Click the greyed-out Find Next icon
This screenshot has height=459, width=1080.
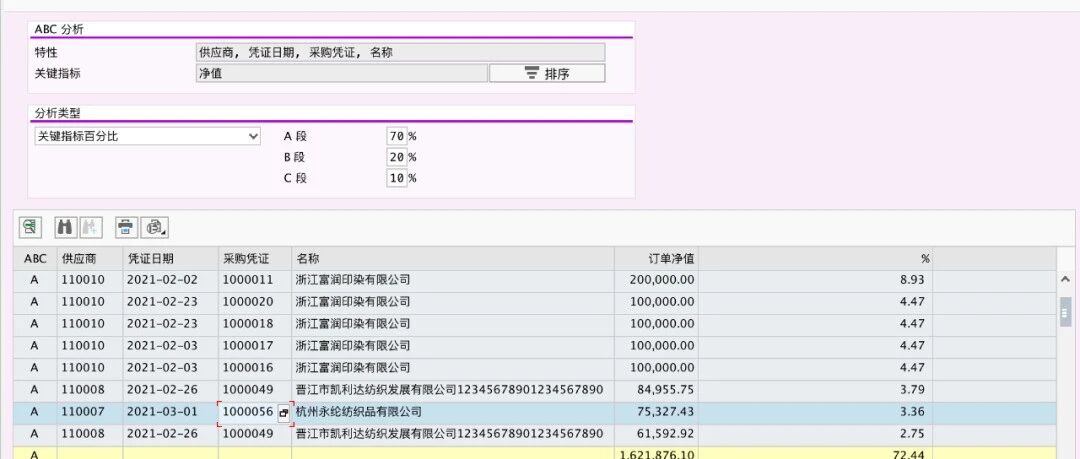pos(91,227)
